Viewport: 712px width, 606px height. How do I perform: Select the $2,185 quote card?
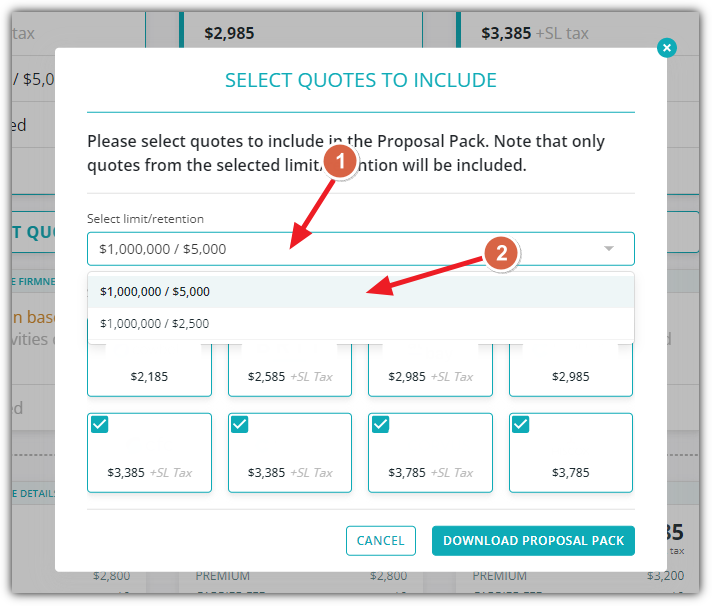click(149, 370)
